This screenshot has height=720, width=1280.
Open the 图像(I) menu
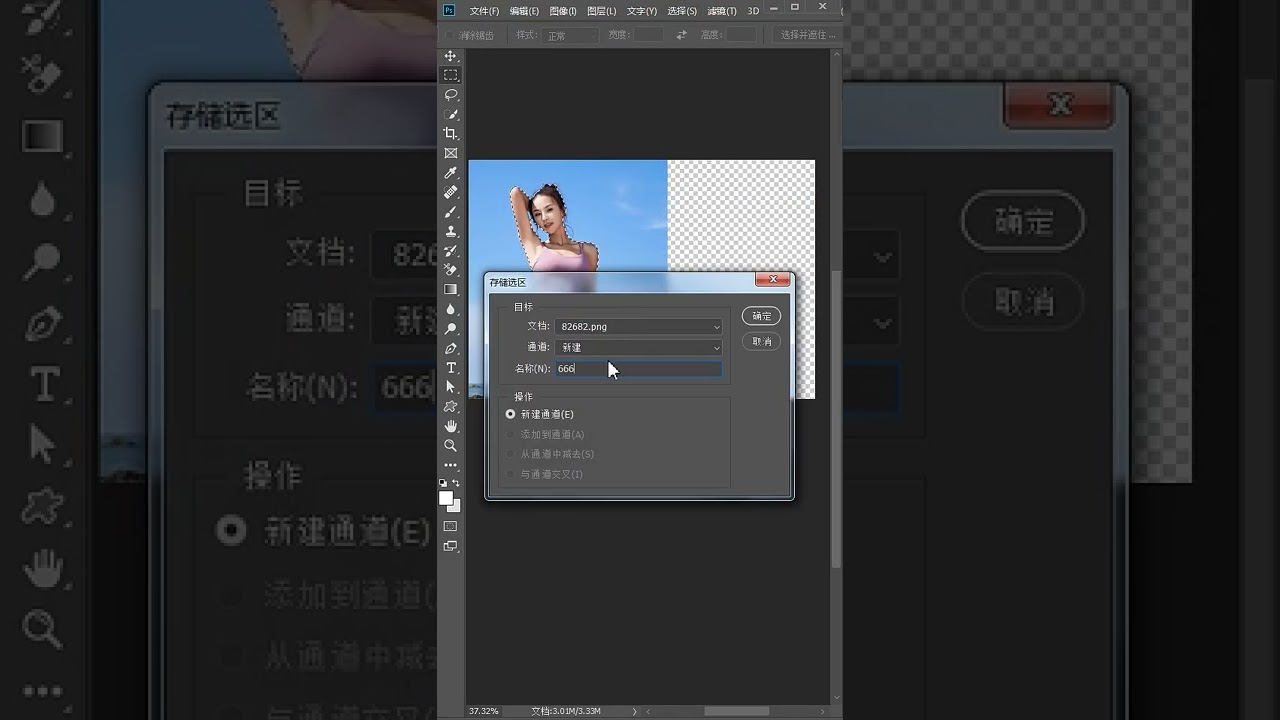coord(563,11)
